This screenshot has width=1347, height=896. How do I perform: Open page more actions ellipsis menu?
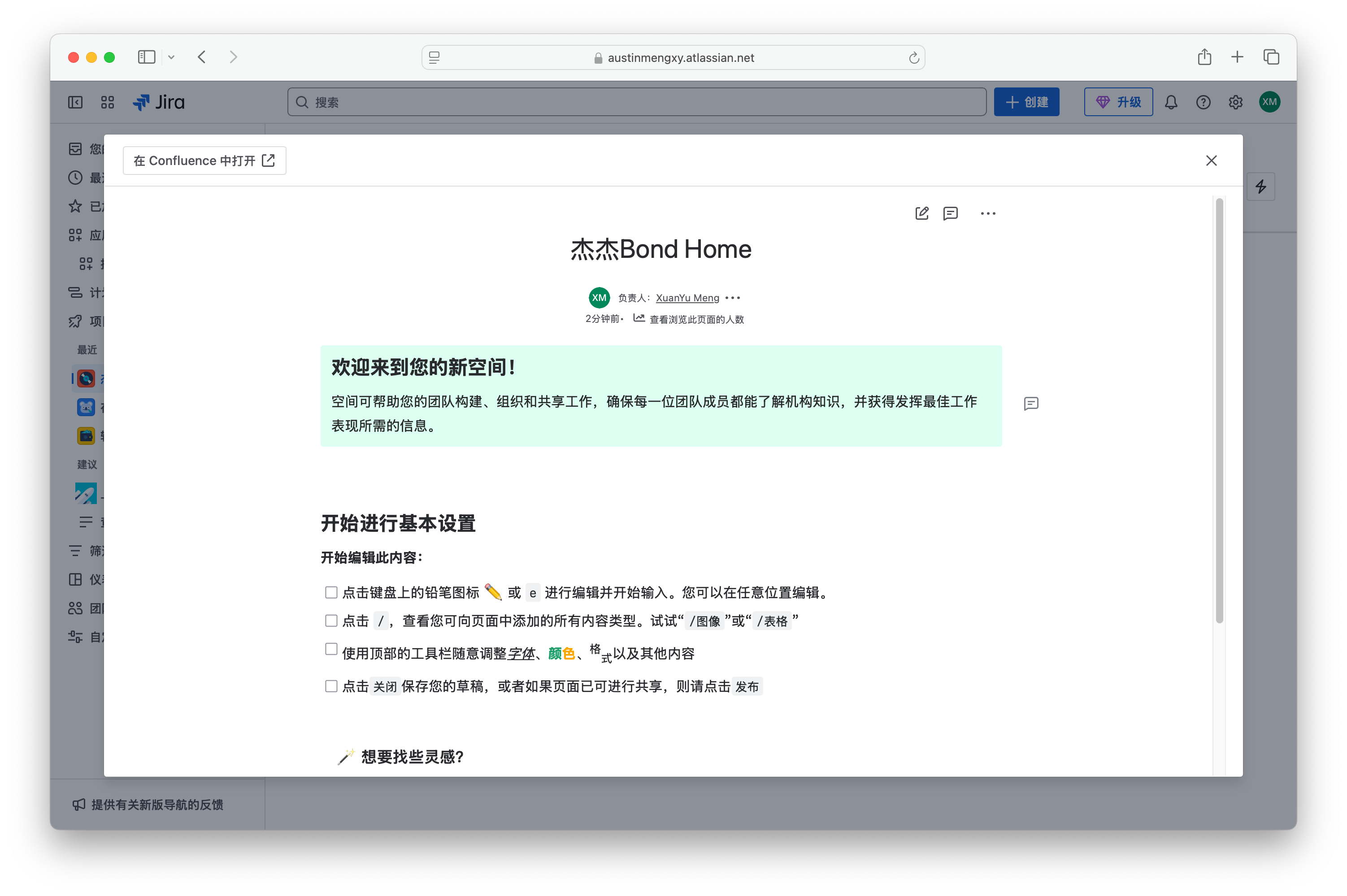[988, 213]
